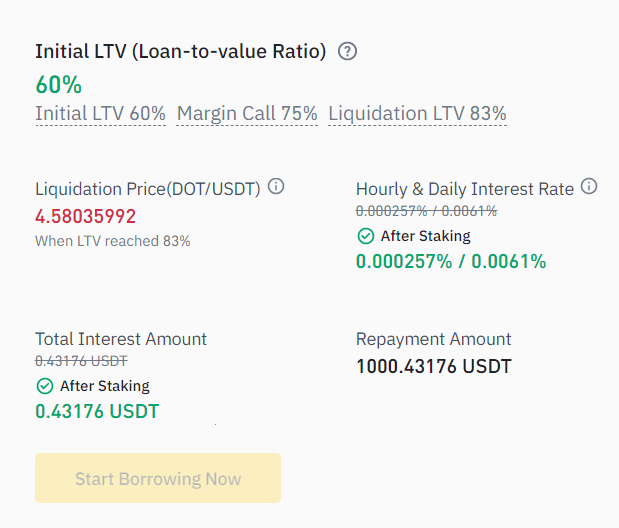
Task: Click the Repayment Amount label
Action: click(433, 339)
